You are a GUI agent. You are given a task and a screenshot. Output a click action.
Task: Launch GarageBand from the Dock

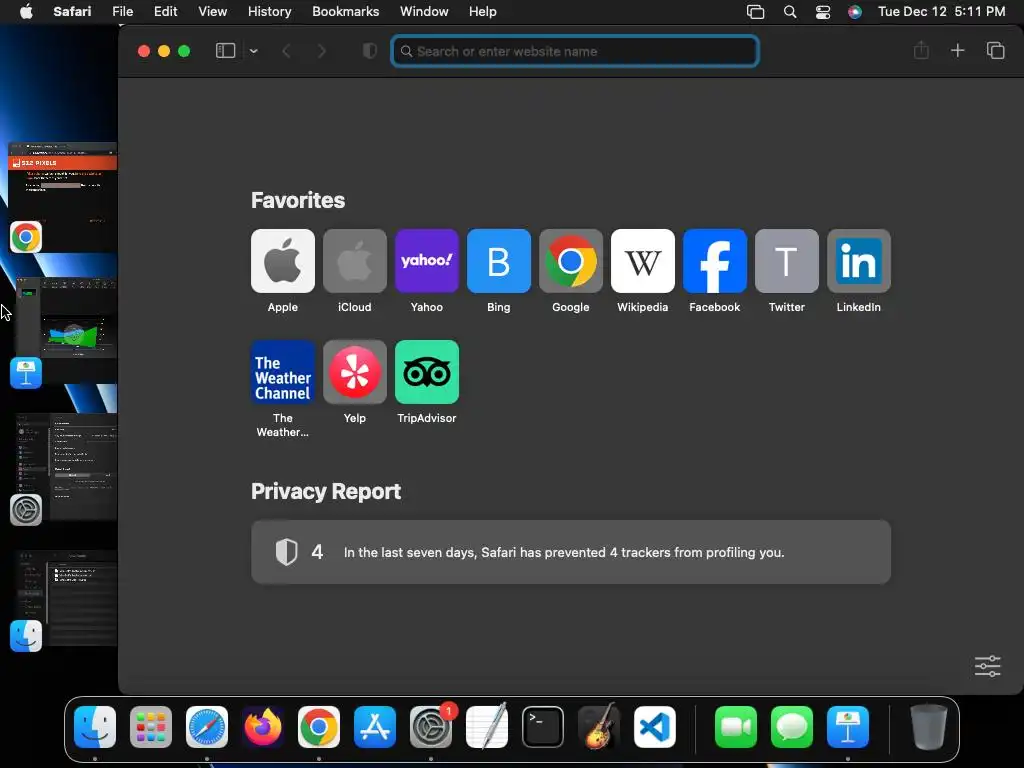[599, 725]
